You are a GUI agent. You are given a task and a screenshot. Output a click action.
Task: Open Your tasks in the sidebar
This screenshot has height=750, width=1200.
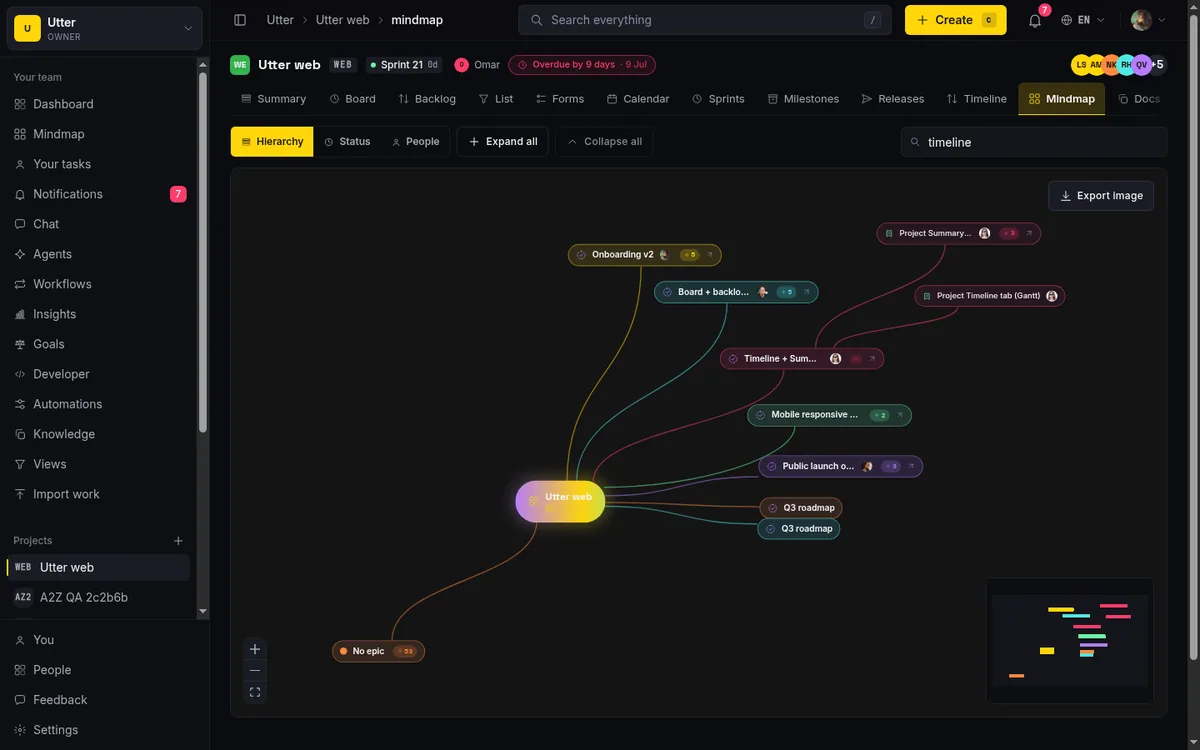pos(98,164)
